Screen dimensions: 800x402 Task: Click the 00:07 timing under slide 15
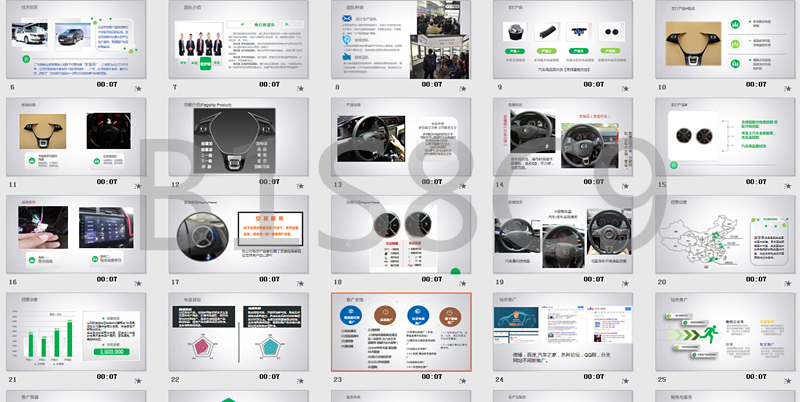click(756, 182)
